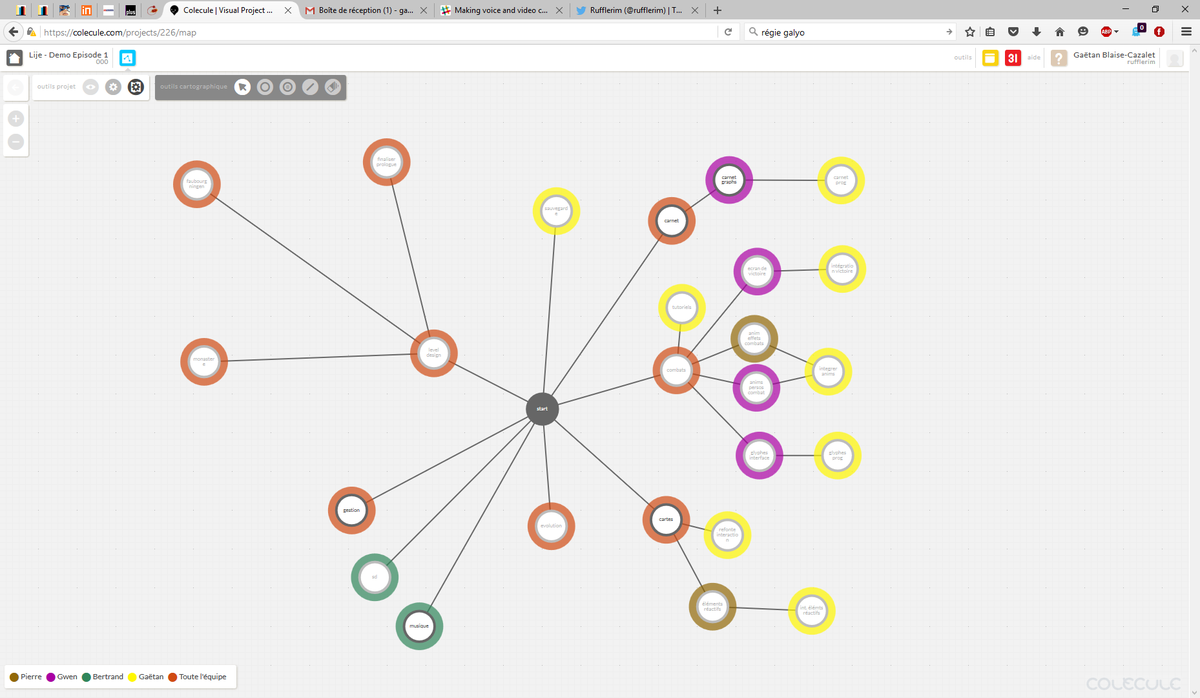Click the aide link in the top bar
The height and width of the screenshot is (698, 1200).
click(x=1035, y=58)
